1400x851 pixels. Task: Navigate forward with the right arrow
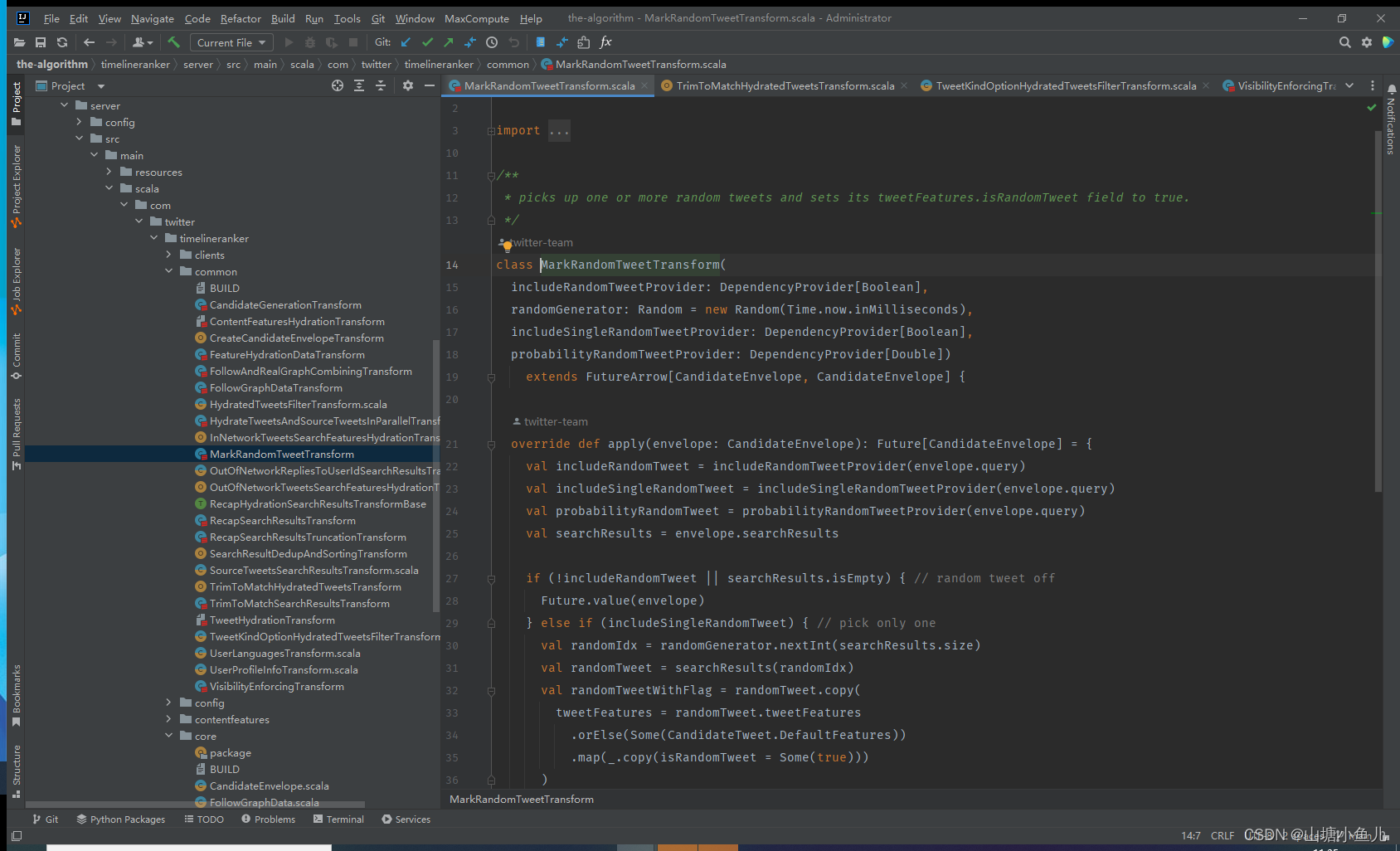tap(111, 42)
